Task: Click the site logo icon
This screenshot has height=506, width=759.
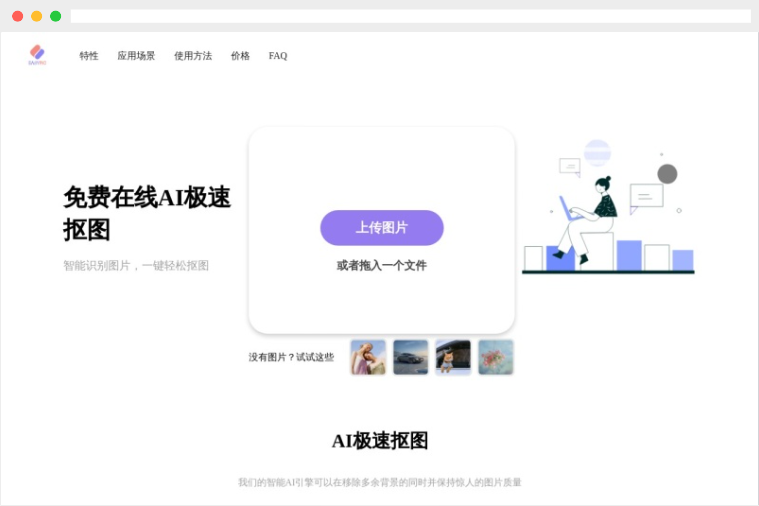Action: (x=37, y=54)
